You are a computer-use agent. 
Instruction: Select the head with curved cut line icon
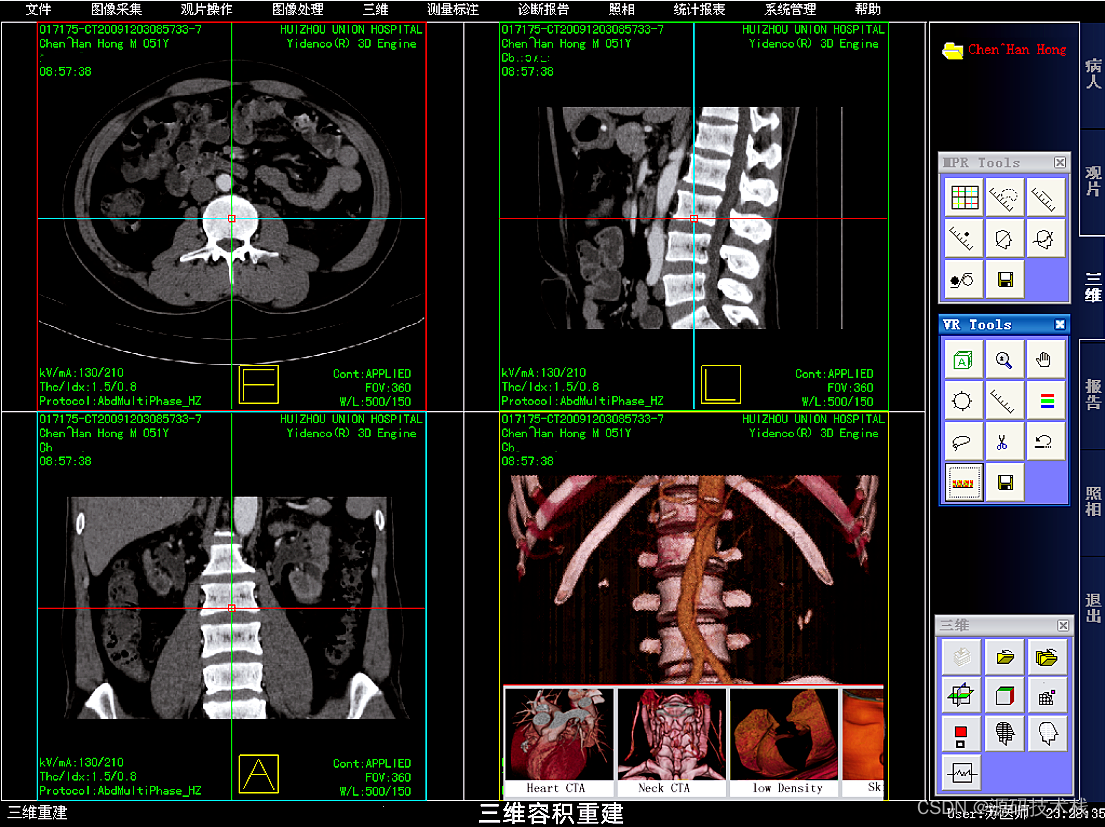click(1044, 239)
